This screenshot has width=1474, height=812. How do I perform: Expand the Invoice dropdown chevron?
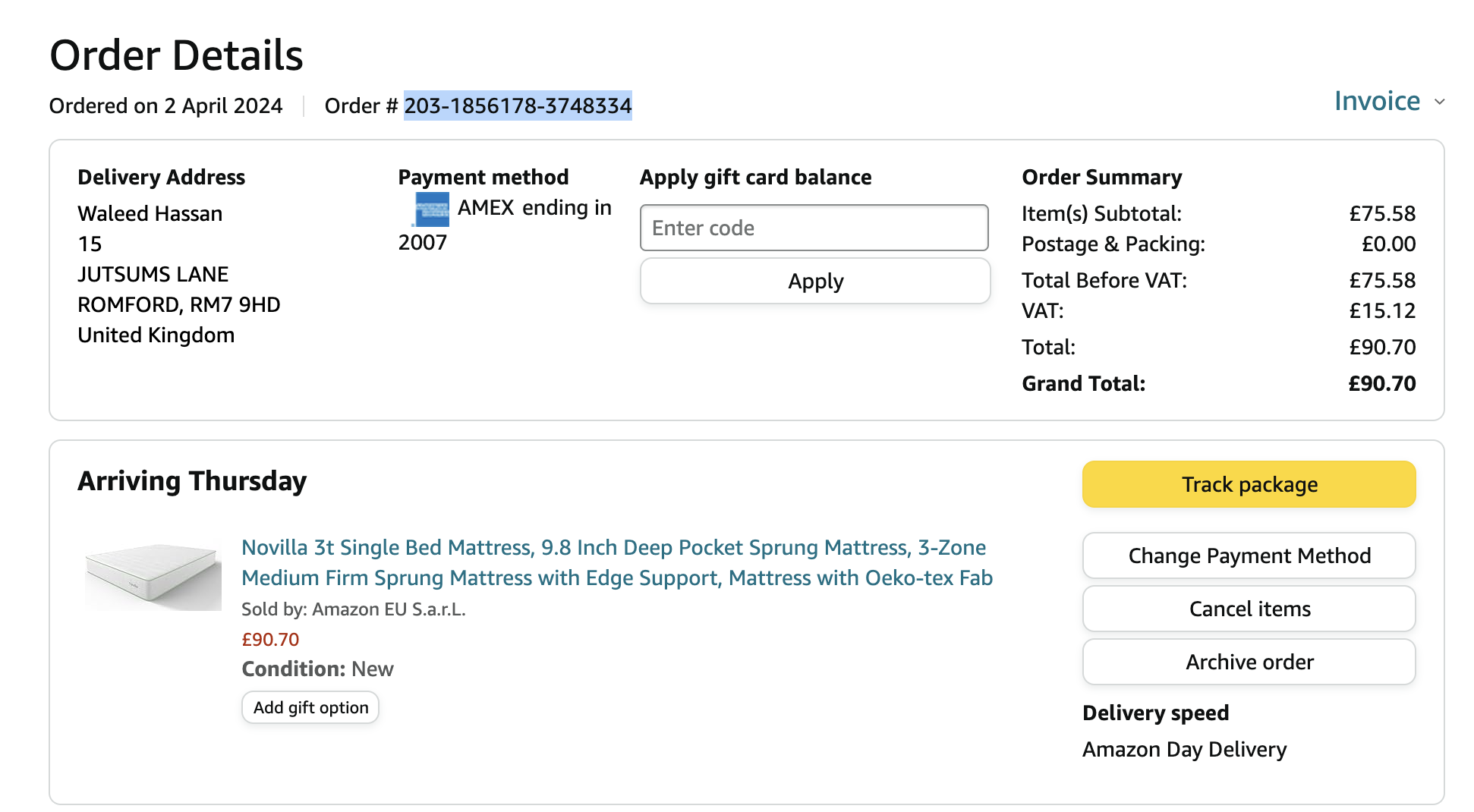[1439, 102]
